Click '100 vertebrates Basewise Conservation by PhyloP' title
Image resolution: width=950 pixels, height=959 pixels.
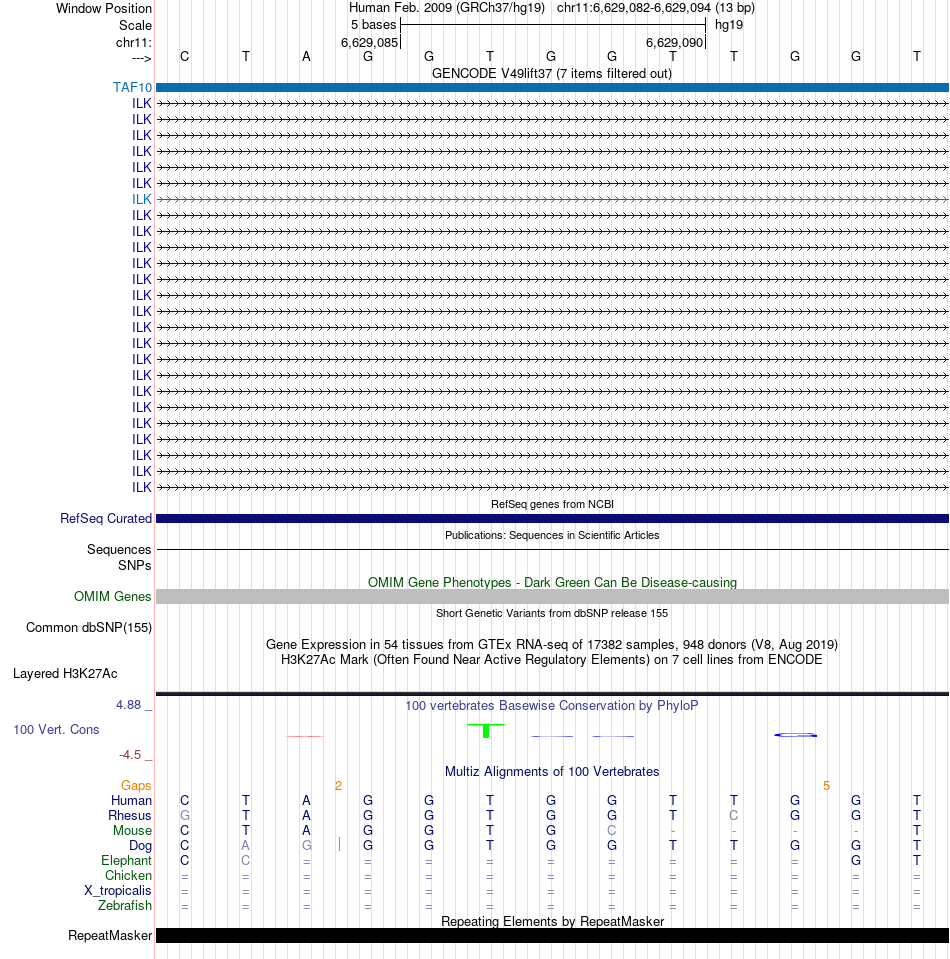[x=552, y=705]
